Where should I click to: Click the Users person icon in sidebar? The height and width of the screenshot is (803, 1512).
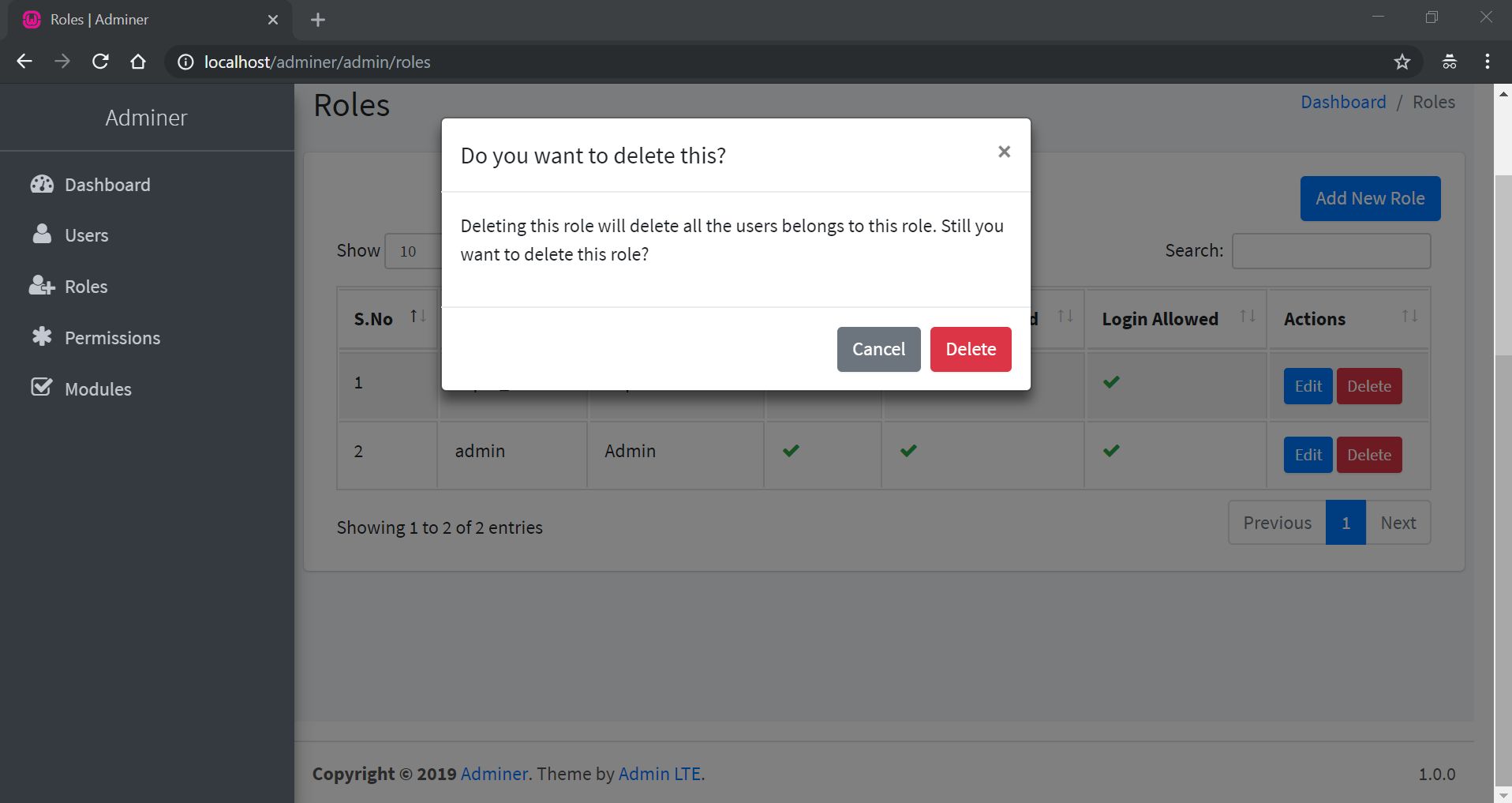click(x=42, y=235)
